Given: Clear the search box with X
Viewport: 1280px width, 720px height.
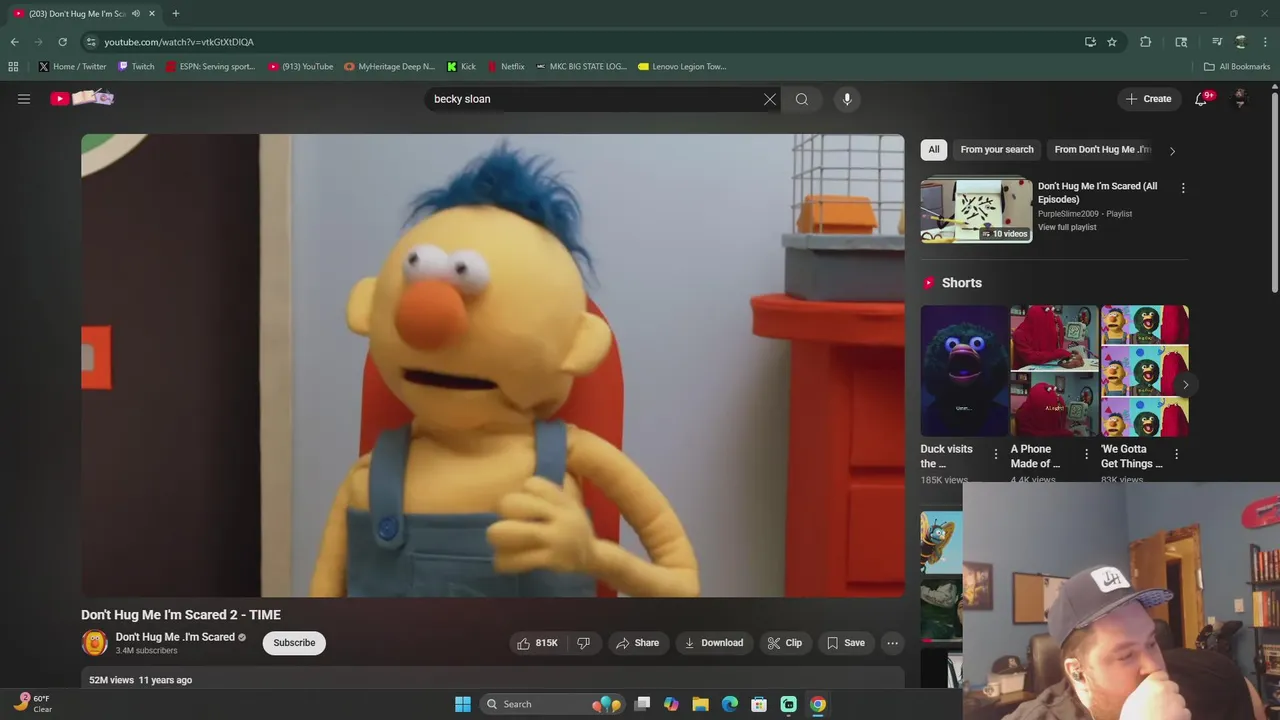Looking at the screenshot, I should click(769, 99).
